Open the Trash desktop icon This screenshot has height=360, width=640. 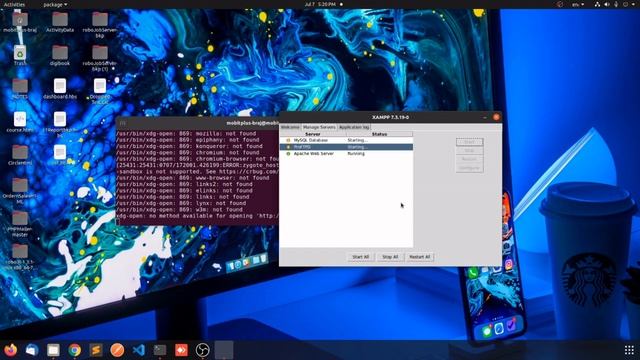coord(20,56)
